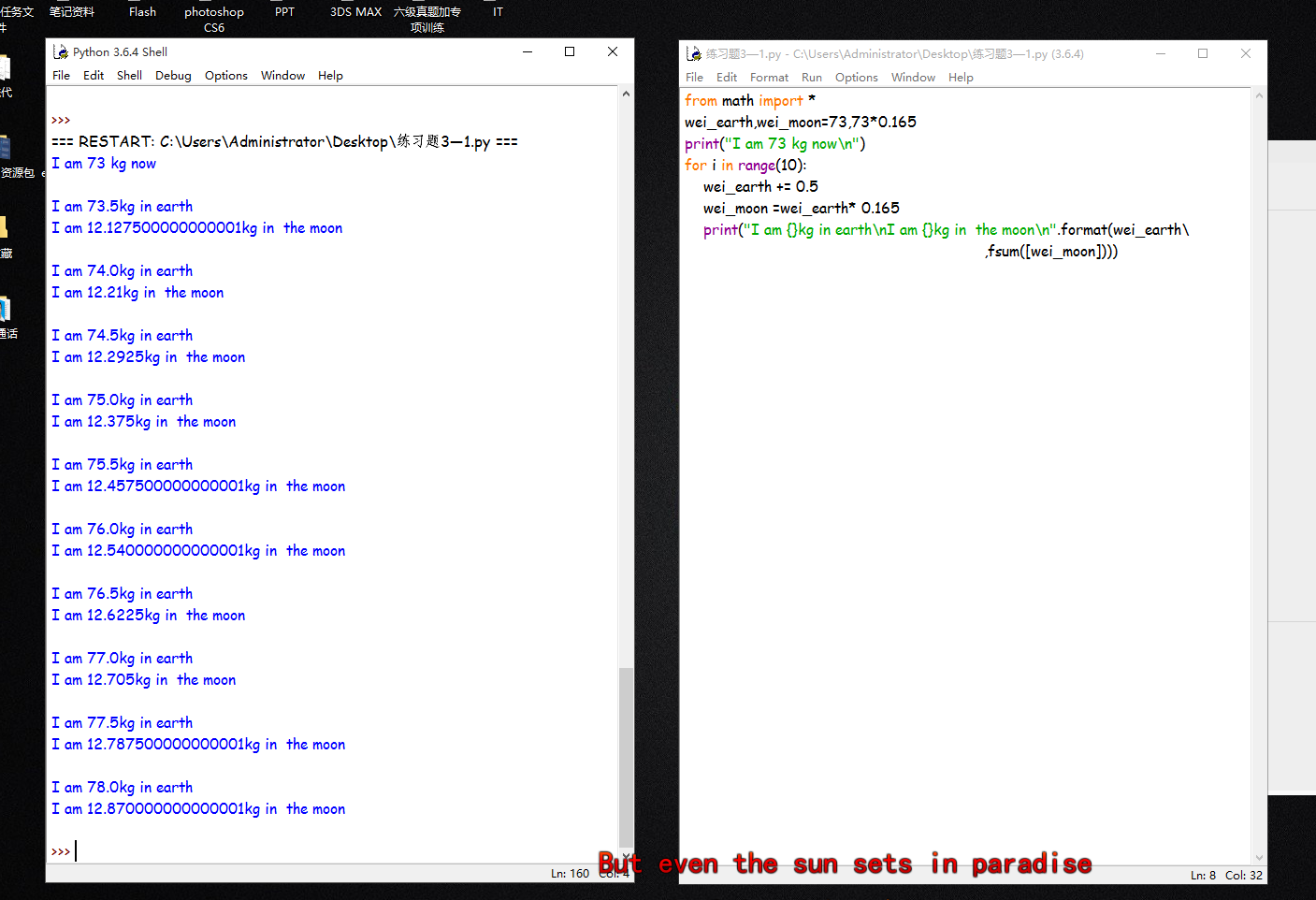Open the Run menu in the editor window
The image size is (1316, 900).
[811, 77]
